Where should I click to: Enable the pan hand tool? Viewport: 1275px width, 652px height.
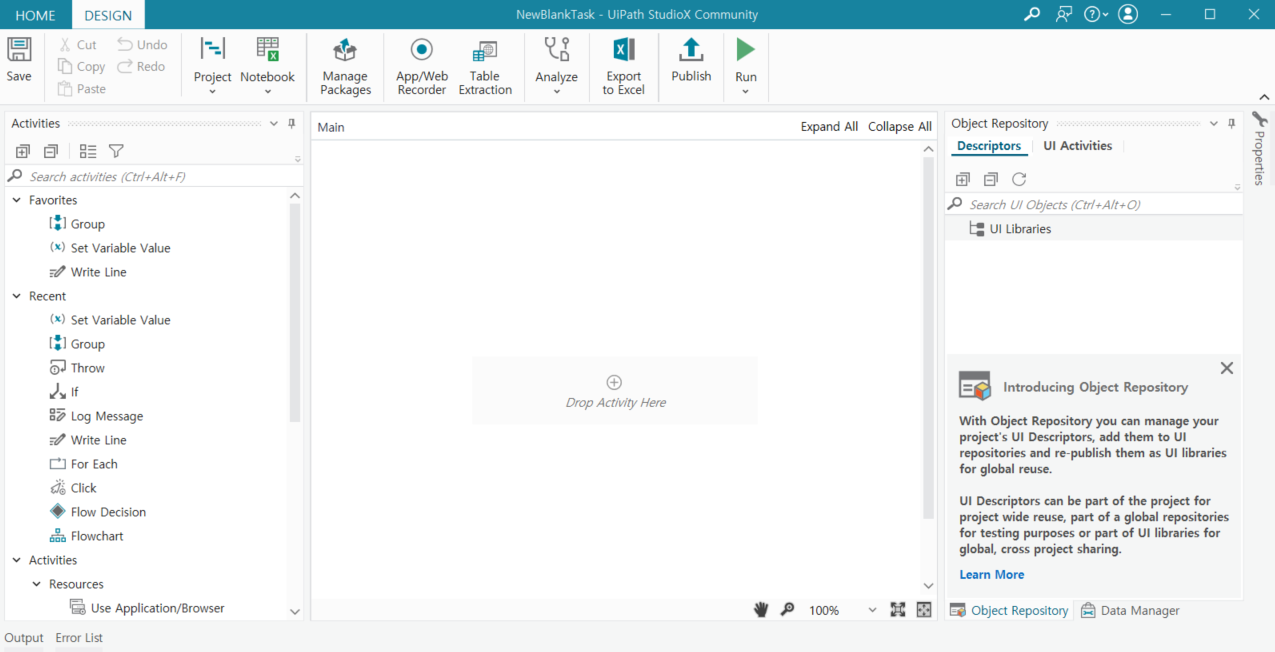(761, 610)
